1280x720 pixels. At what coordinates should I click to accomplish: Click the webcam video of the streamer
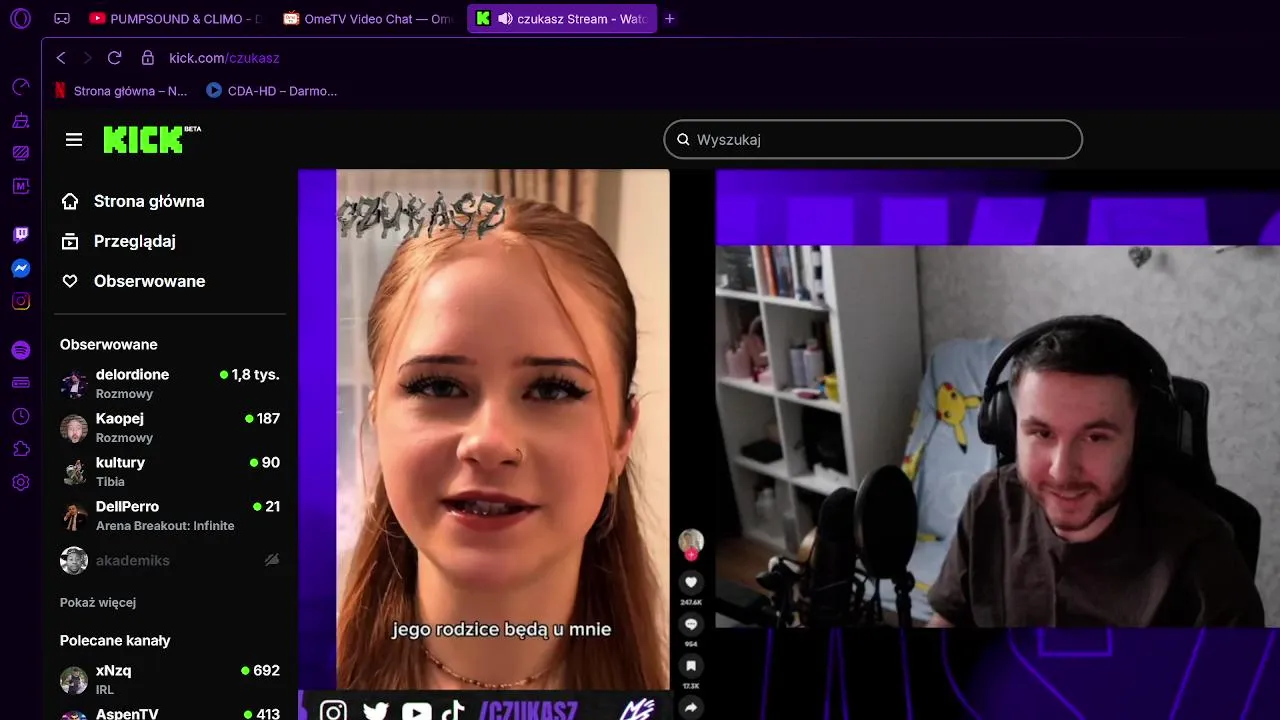coord(997,436)
